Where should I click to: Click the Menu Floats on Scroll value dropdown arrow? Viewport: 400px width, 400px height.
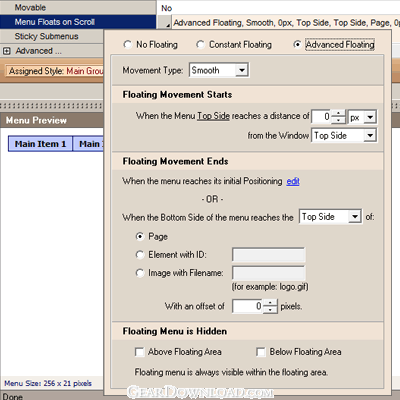click(165, 23)
